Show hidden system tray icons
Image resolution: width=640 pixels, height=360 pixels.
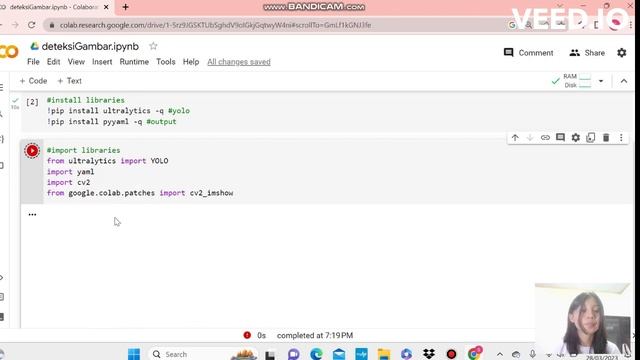point(500,354)
